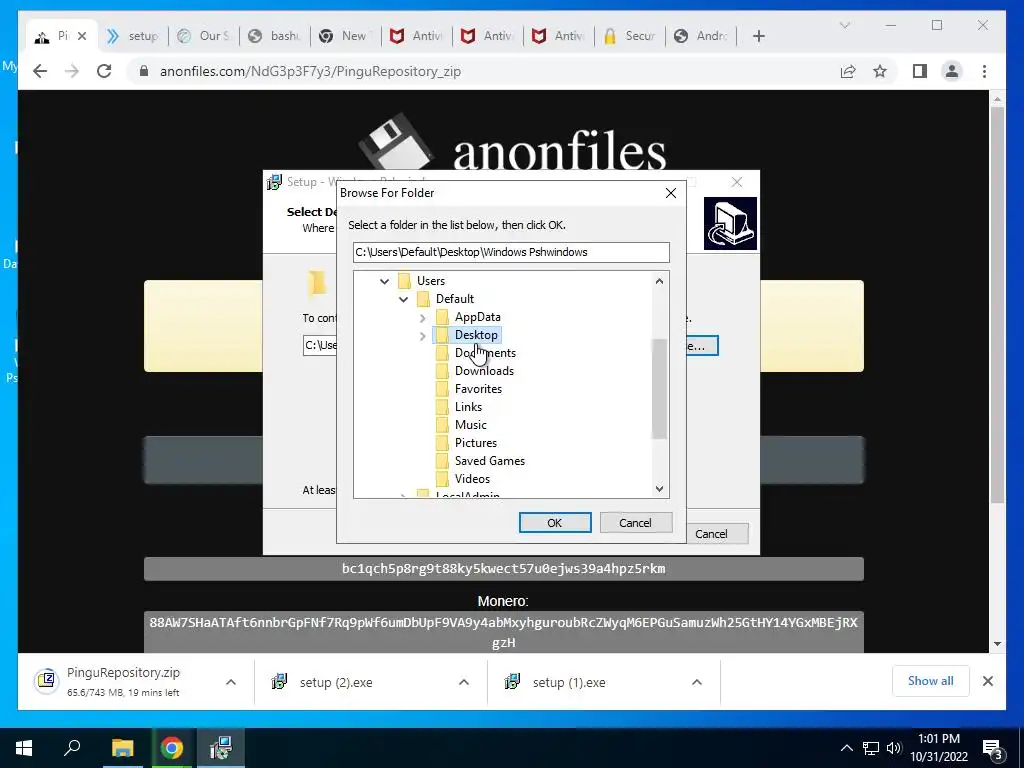Click the share page icon in address bar
Viewport: 1024px width, 768px height.
click(x=848, y=71)
